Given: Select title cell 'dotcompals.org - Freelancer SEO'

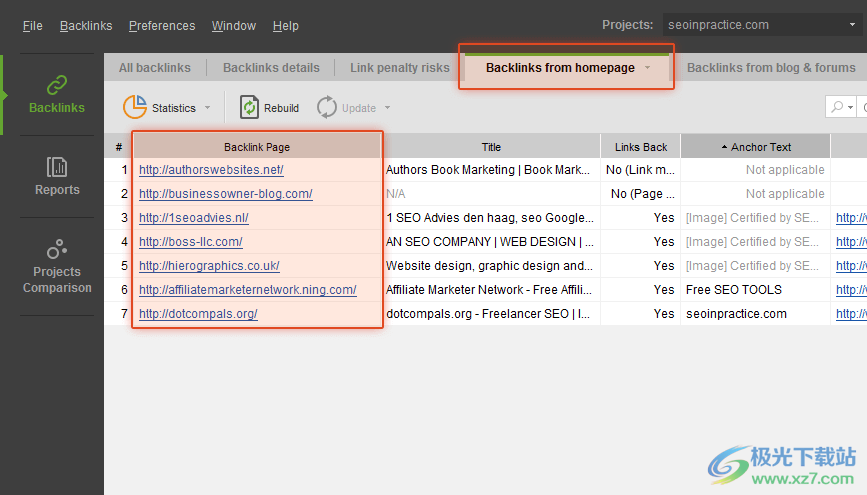Looking at the screenshot, I should (491, 314).
